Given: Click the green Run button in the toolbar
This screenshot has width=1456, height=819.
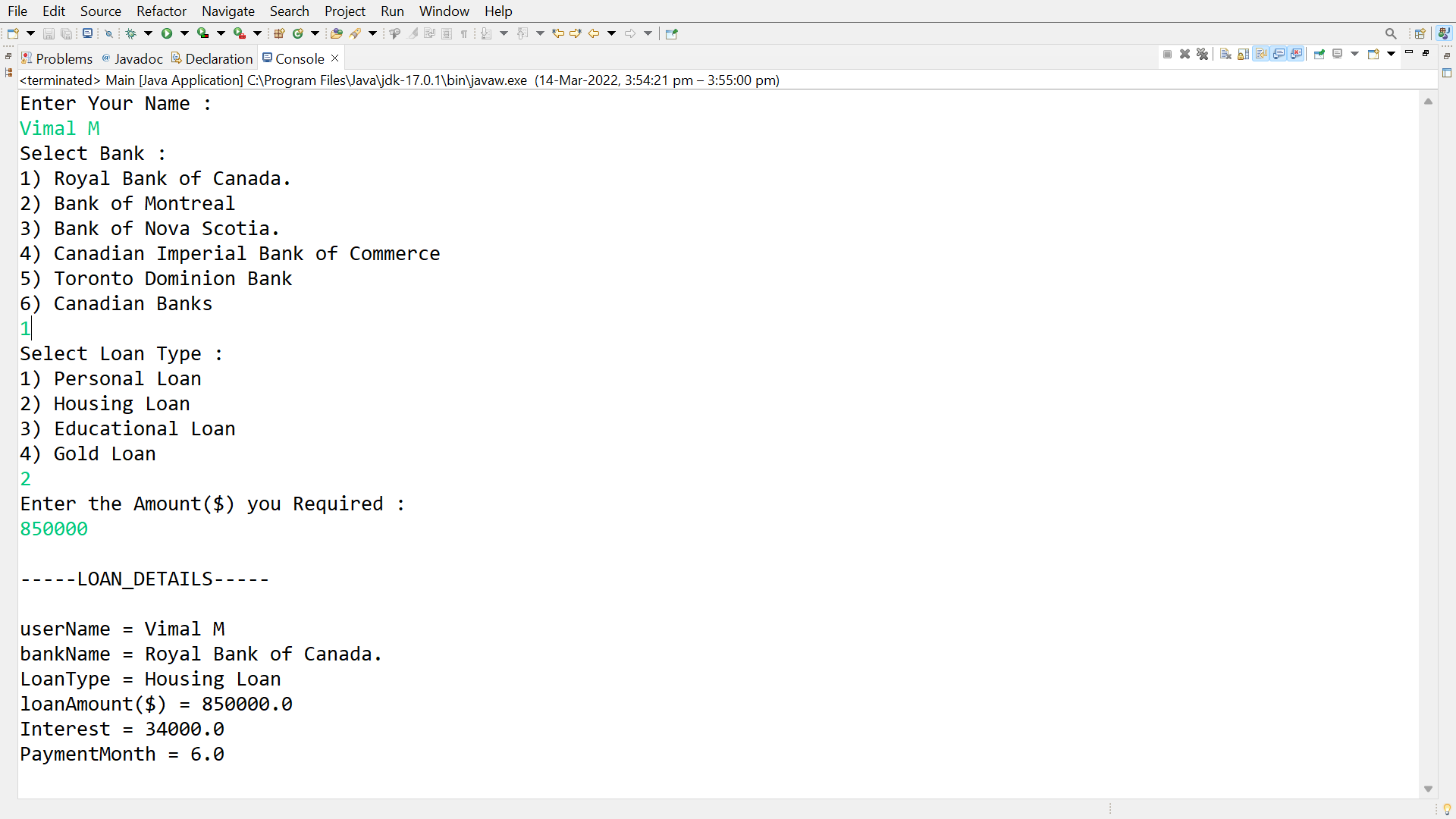Looking at the screenshot, I should pos(166,33).
